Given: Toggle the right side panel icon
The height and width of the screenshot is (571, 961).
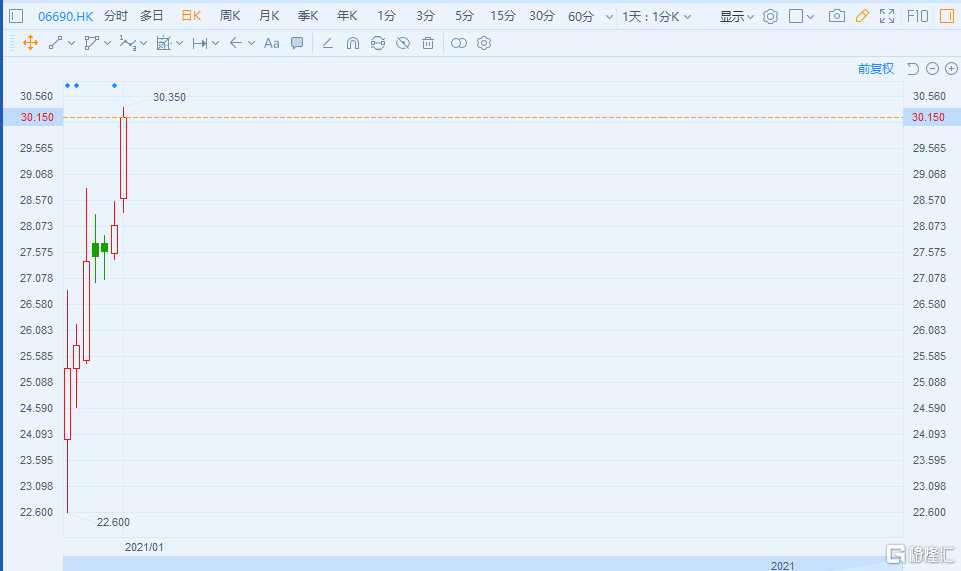Looking at the screenshot, I should pyautogui.click(x=945, y=16).
